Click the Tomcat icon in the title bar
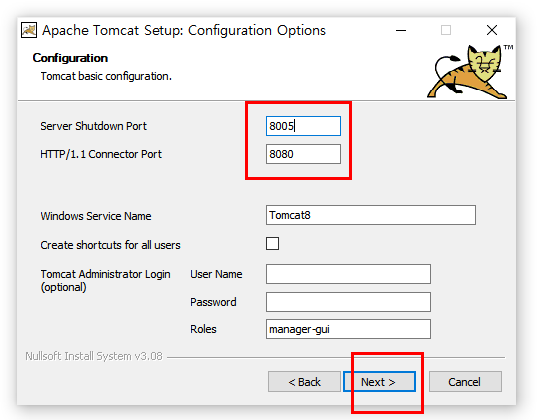 click(29, 30)
